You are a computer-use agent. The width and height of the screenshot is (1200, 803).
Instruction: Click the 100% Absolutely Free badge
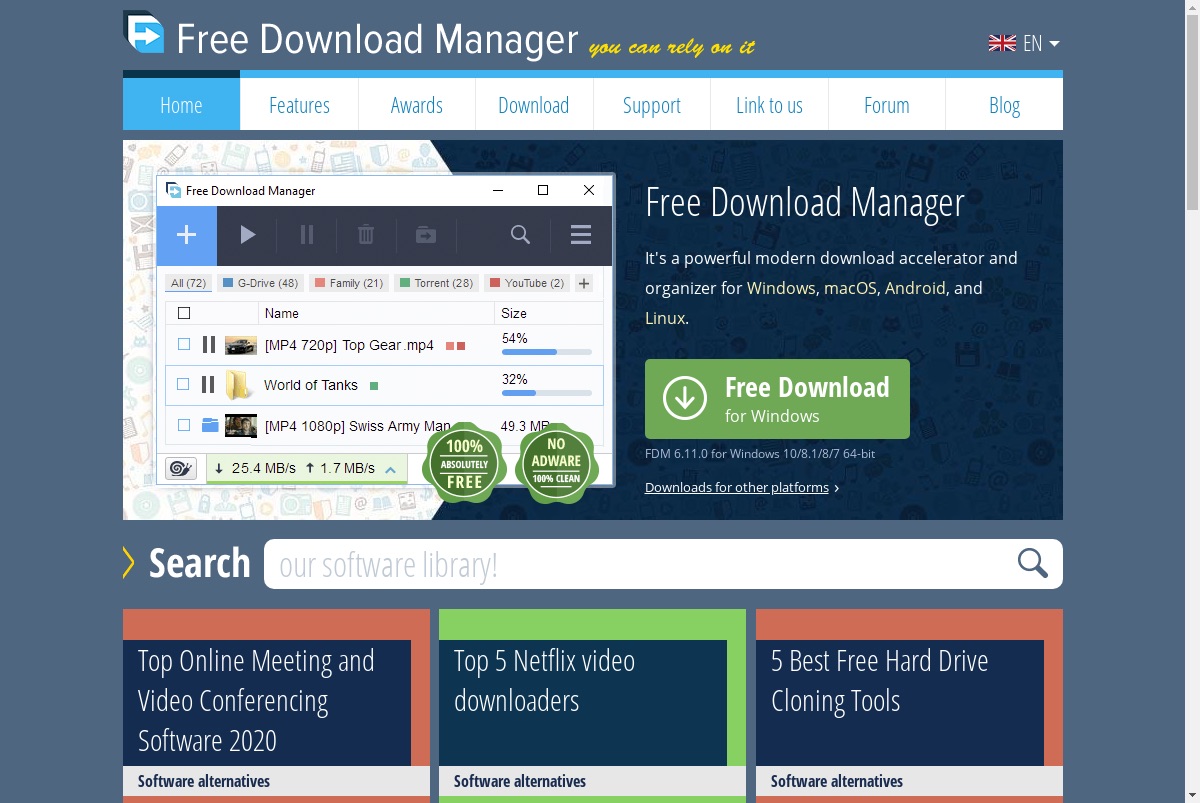465,463
